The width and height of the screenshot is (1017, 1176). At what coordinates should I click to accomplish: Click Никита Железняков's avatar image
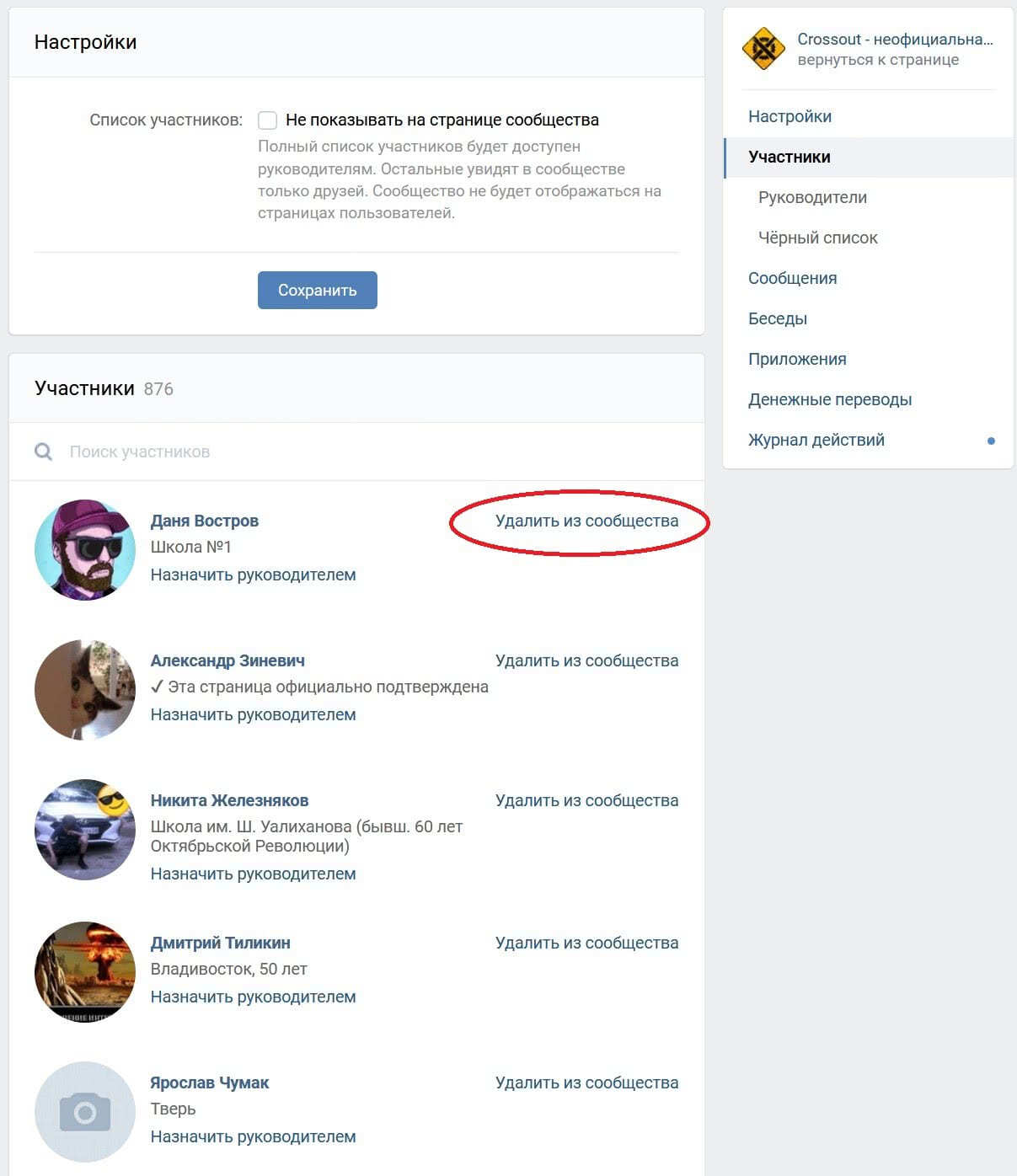[85, 830]
